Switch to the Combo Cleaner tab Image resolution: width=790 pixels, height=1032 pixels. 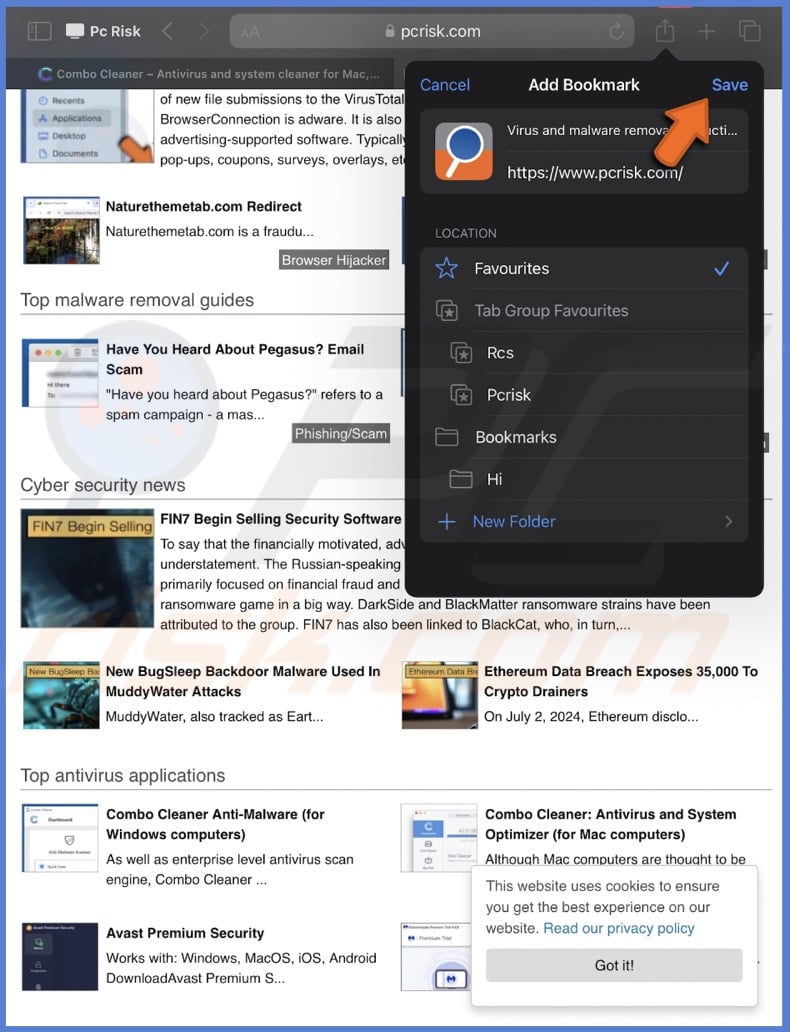[209, 74]
